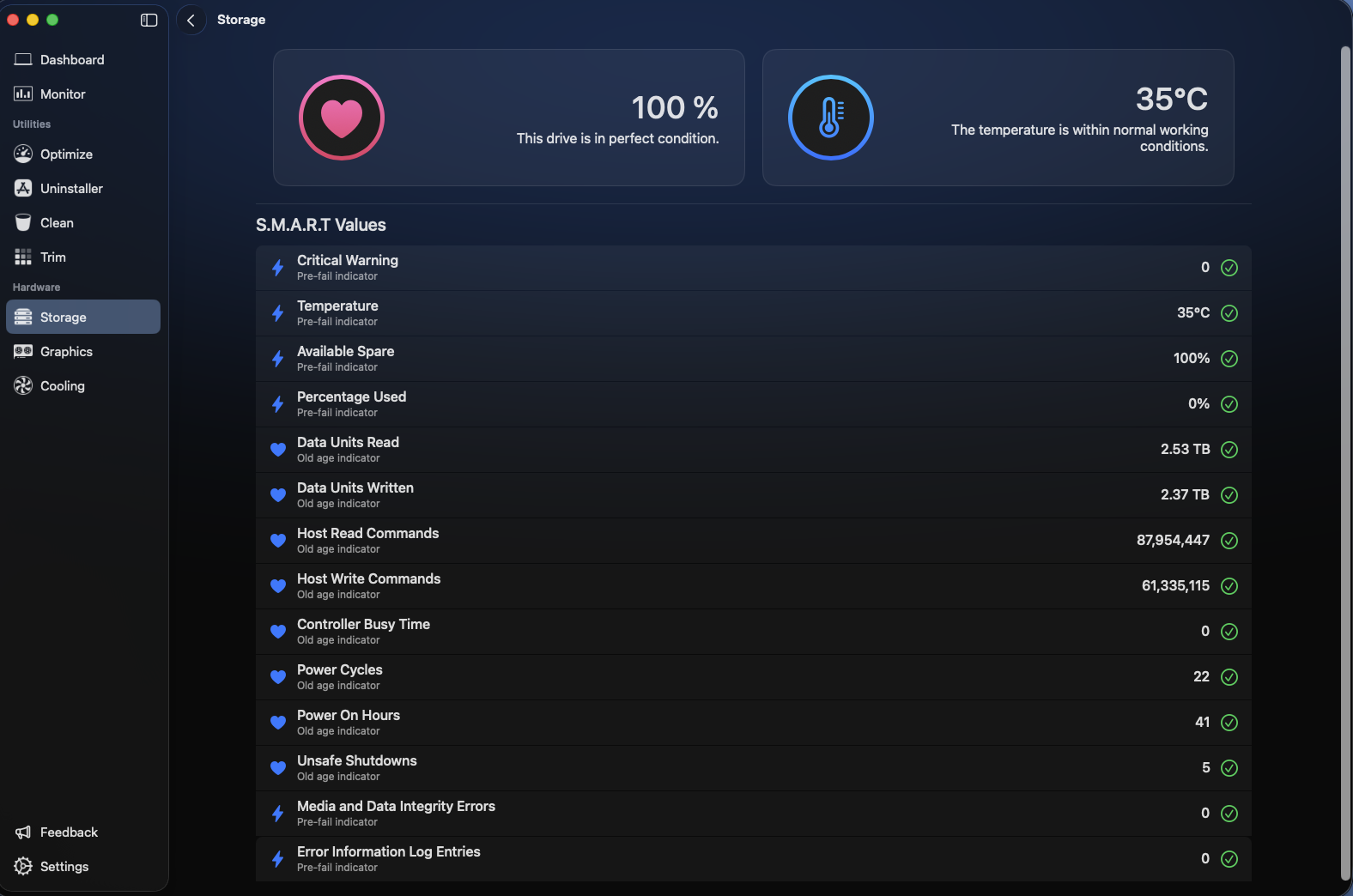Click the Power Cycles green checkmark
Screen dimensions: 1353x896
pos(1229,677)
